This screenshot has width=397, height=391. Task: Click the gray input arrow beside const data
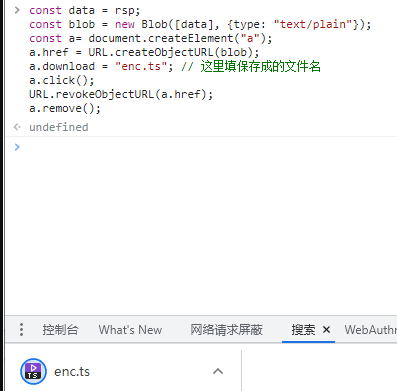pos(17,10)
